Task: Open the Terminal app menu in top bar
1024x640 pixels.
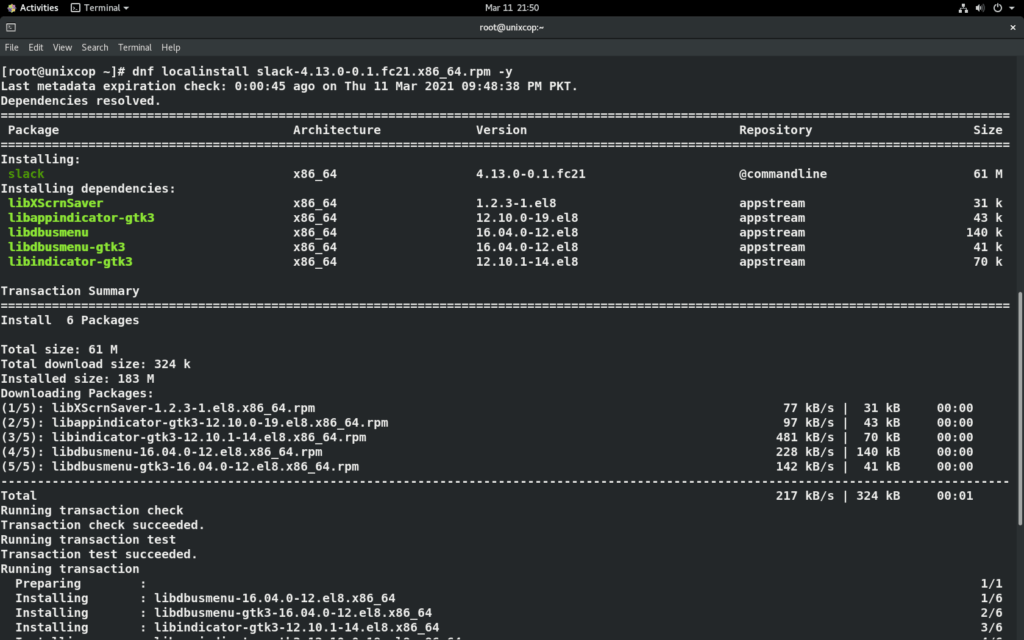Action: [100, 8]
